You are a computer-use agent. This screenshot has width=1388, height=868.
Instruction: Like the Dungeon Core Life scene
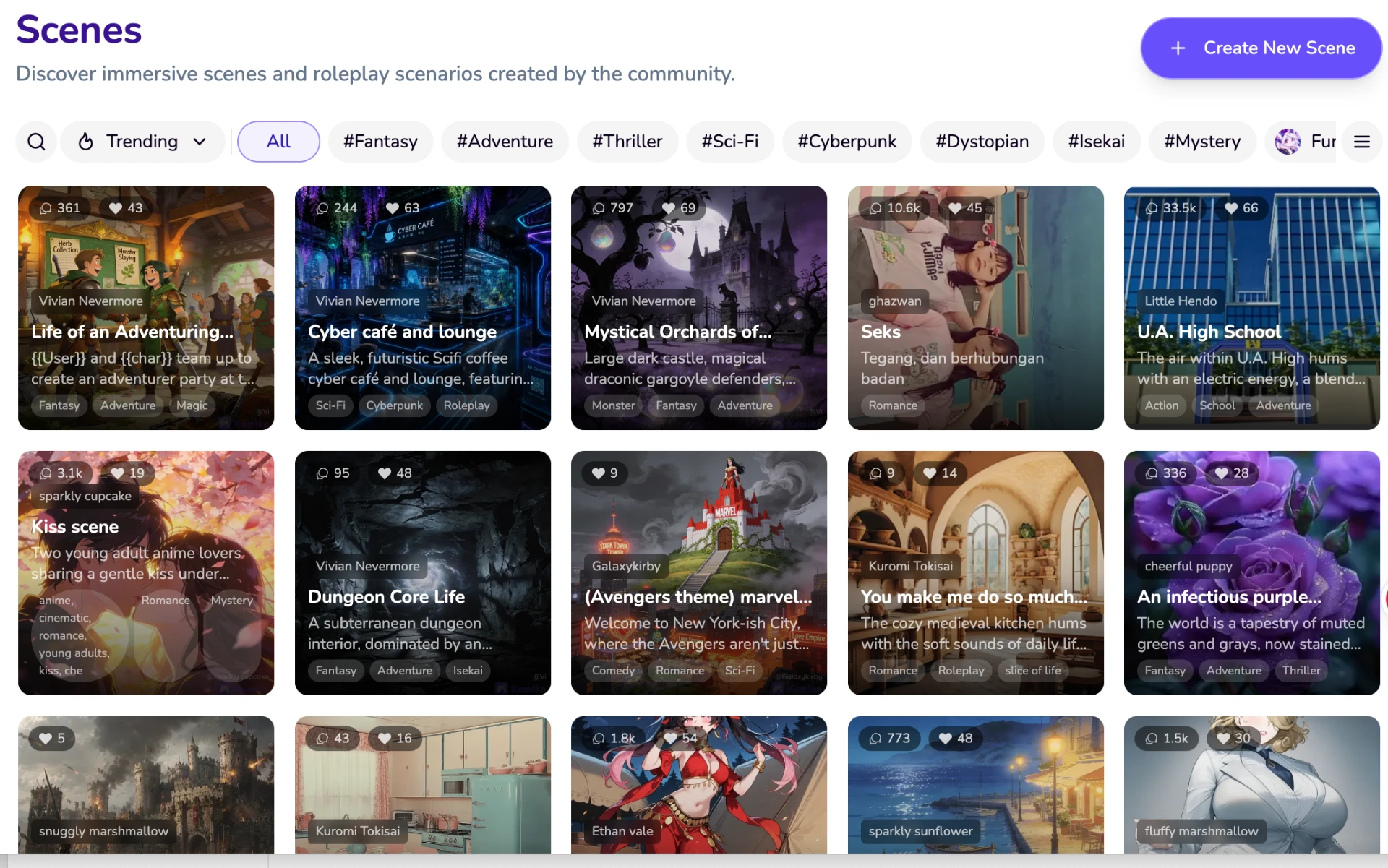385,473
